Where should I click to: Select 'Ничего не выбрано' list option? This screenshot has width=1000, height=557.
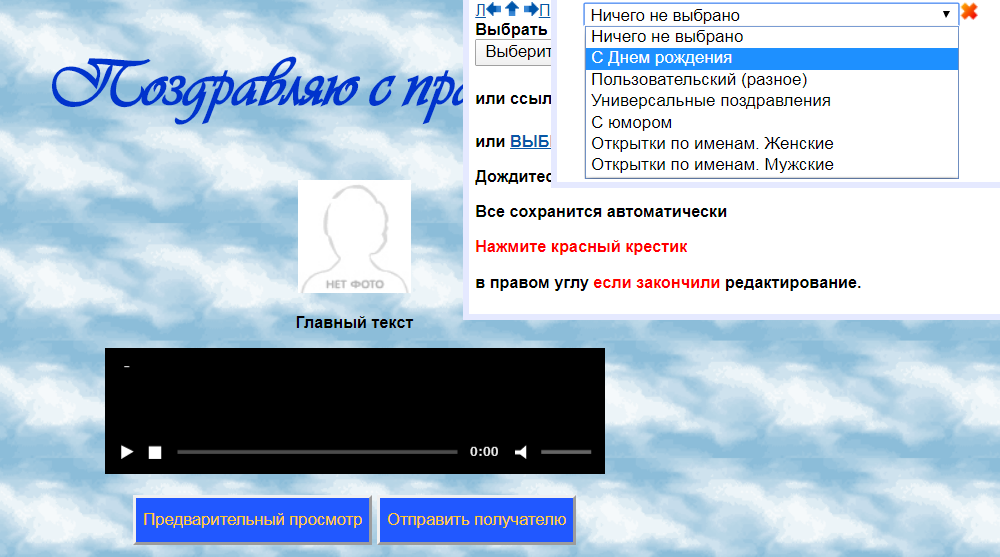[667, 37]
